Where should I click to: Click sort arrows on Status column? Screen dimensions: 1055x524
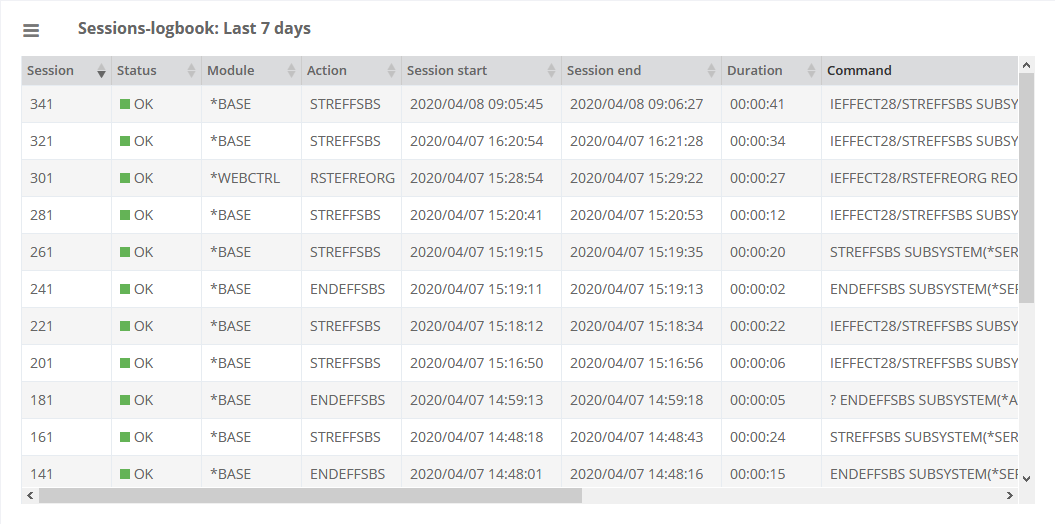point(191,71)
